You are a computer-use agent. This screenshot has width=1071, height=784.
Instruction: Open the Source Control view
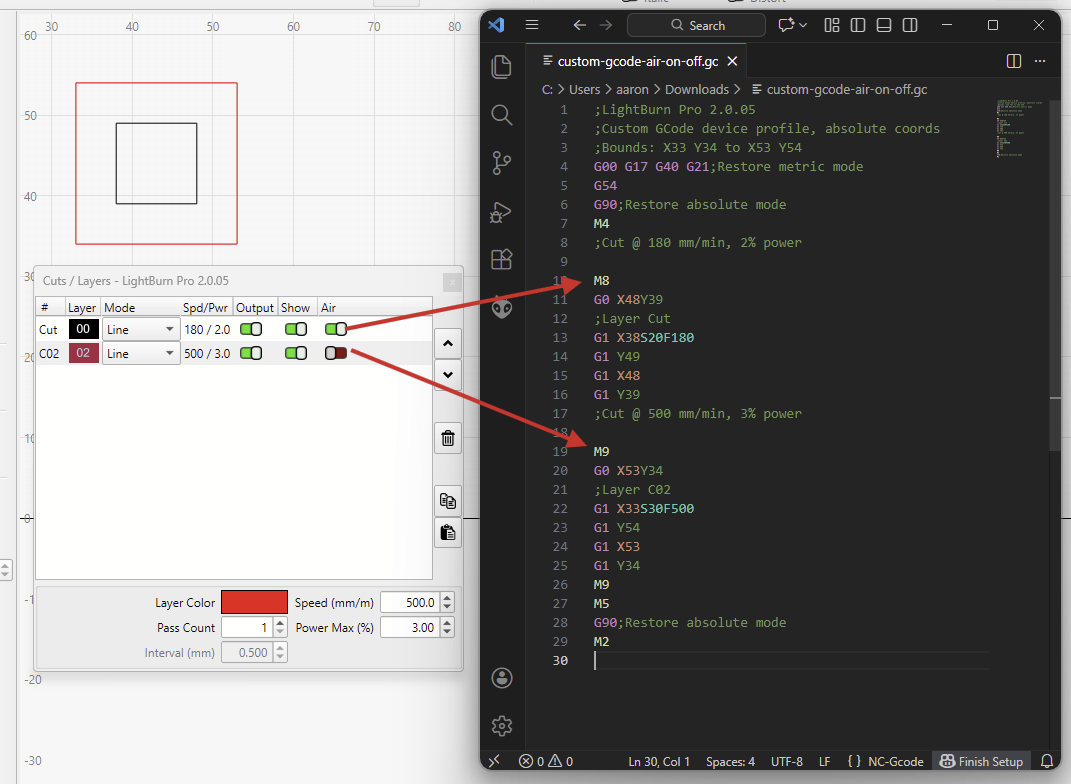501,163
